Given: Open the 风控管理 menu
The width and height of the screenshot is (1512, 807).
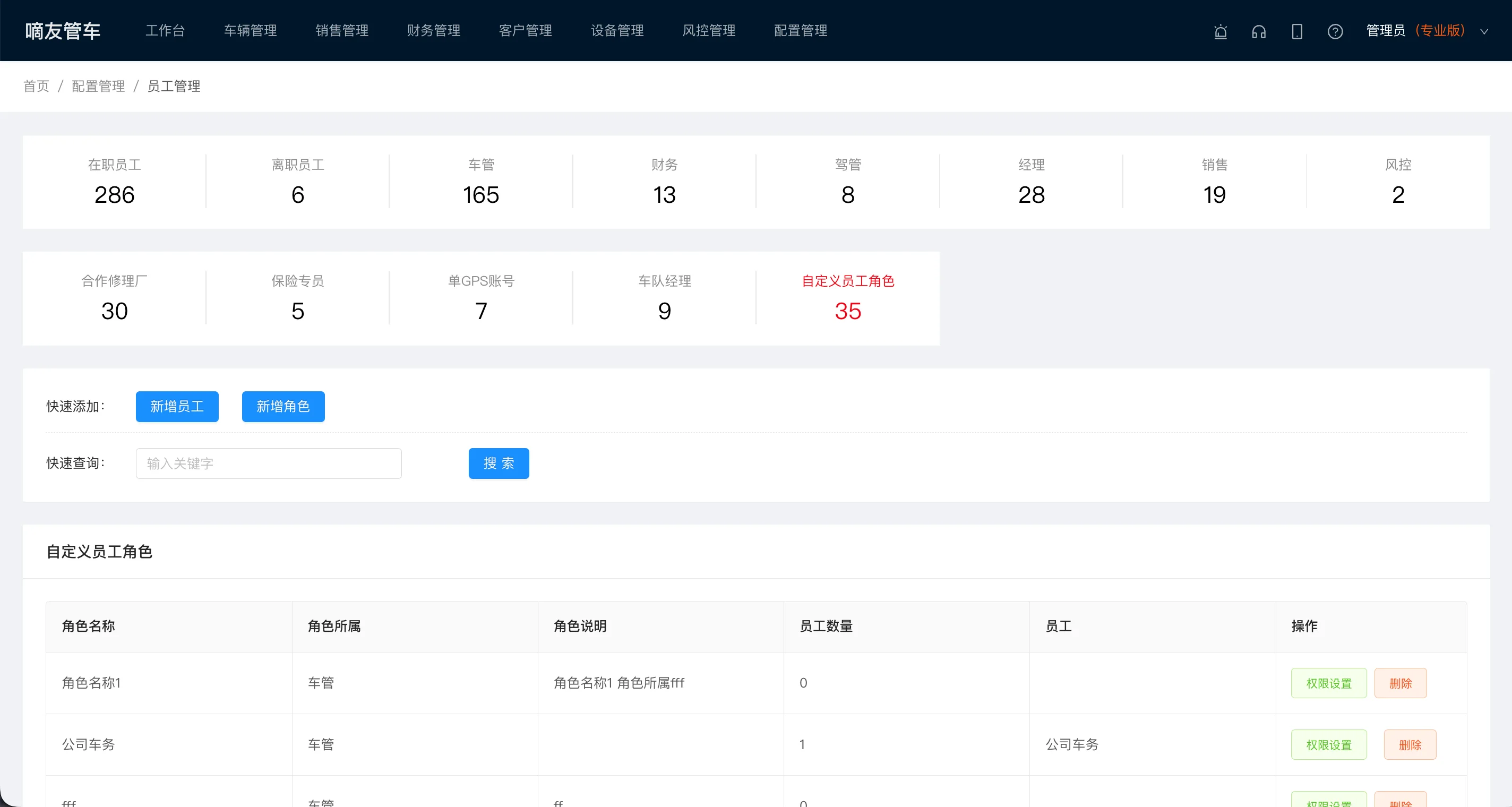Looking at the screenshot, I should (x=708, y=30).
